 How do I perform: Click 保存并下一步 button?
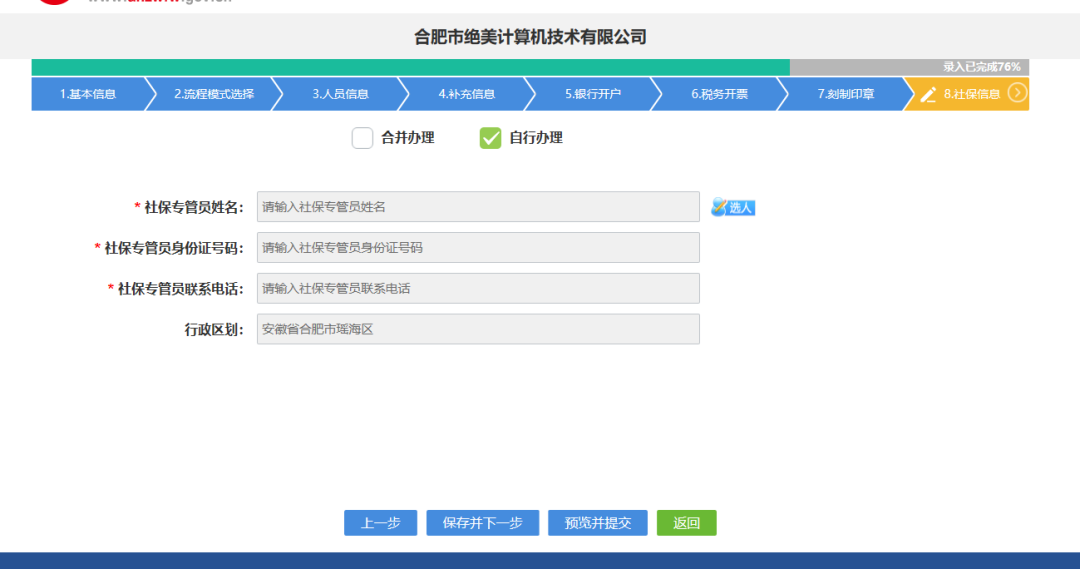[483, 523]
